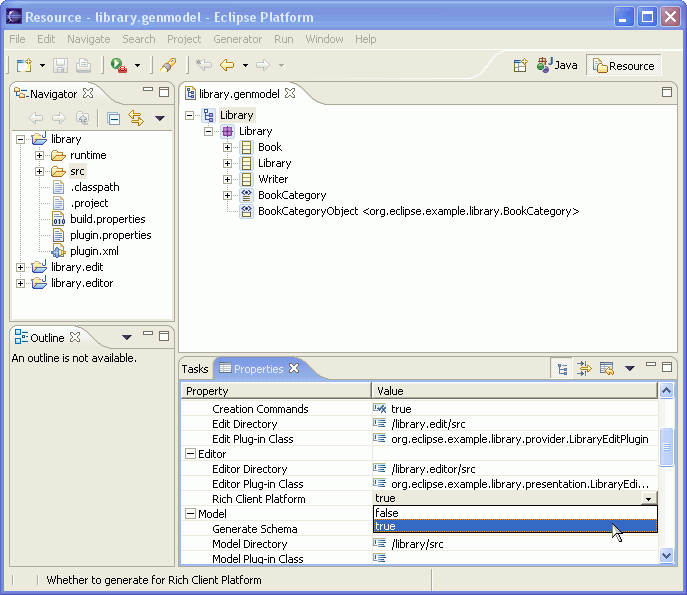Viewport: 687px width, 595px height.
Task: Close the Navigator view tab
Action: pyautogui.click(x=88, y=93)
